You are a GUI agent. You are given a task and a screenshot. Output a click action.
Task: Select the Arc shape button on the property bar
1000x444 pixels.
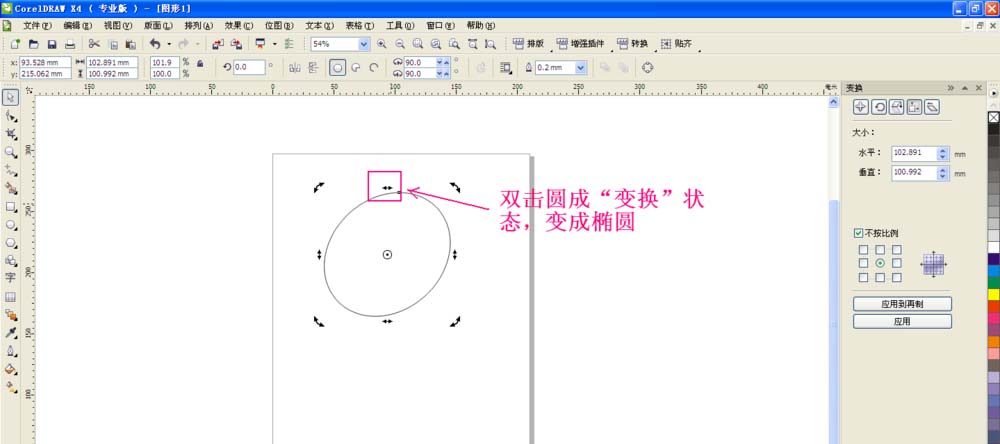(374, 68)
